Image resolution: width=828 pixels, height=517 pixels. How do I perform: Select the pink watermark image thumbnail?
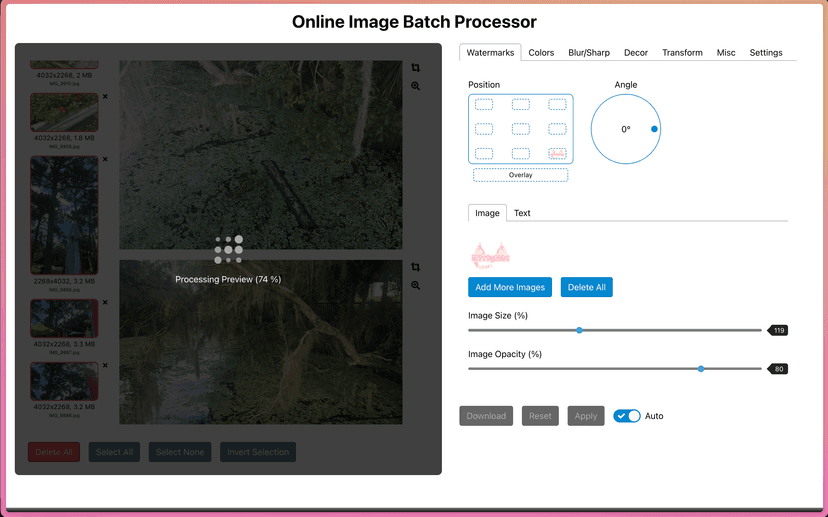pyautogui.click(x=490, y=256)
